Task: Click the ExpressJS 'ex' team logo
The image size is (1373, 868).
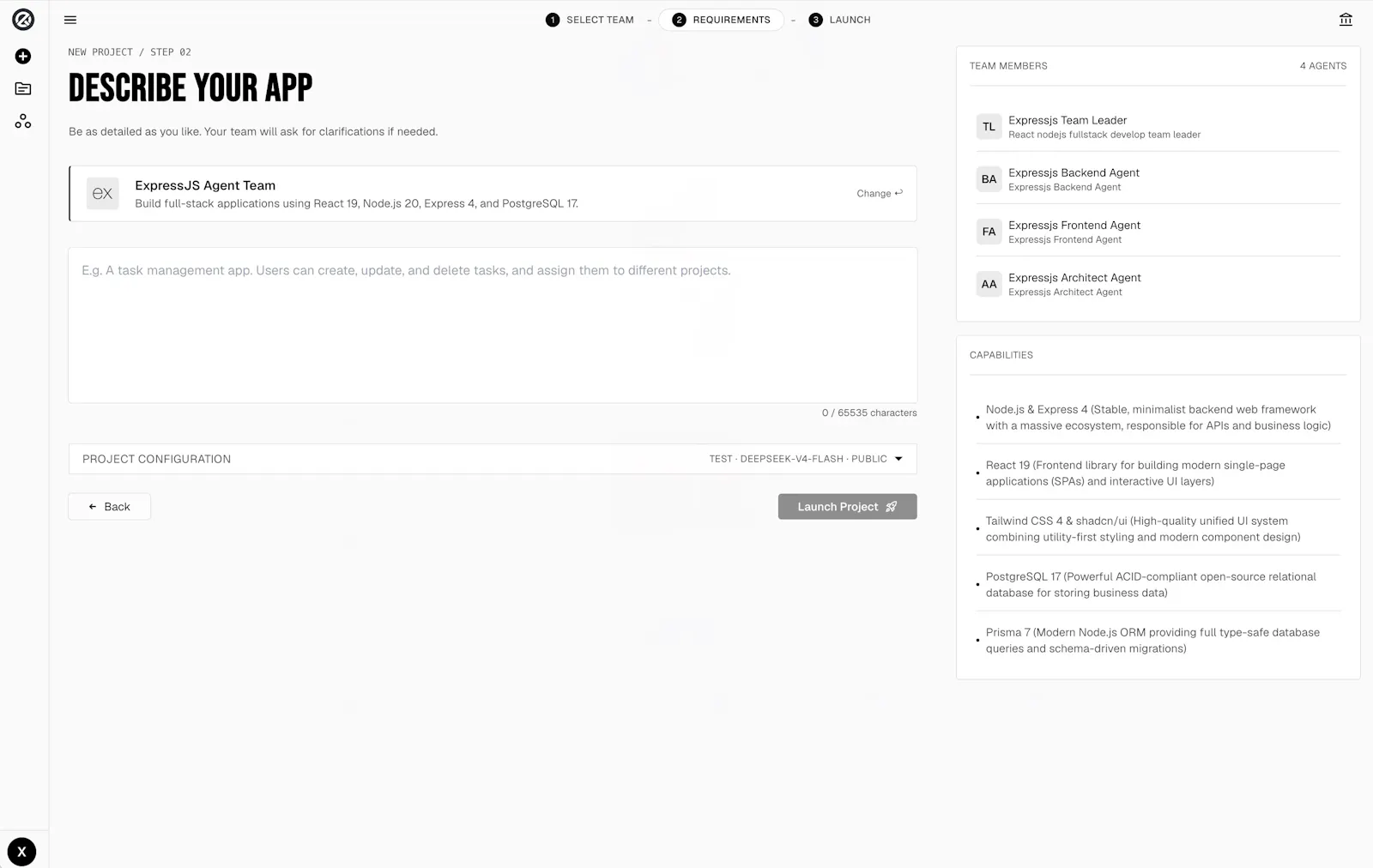Action: point(102,193)
